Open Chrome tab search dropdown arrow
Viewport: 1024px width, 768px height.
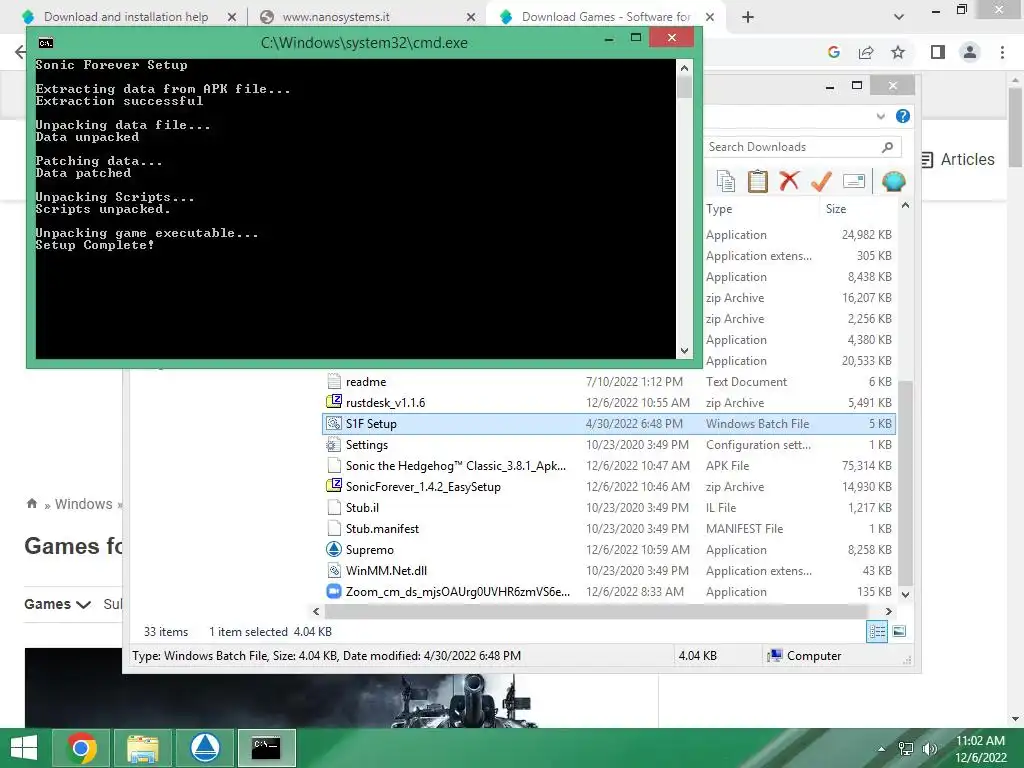tap(899, 17)
